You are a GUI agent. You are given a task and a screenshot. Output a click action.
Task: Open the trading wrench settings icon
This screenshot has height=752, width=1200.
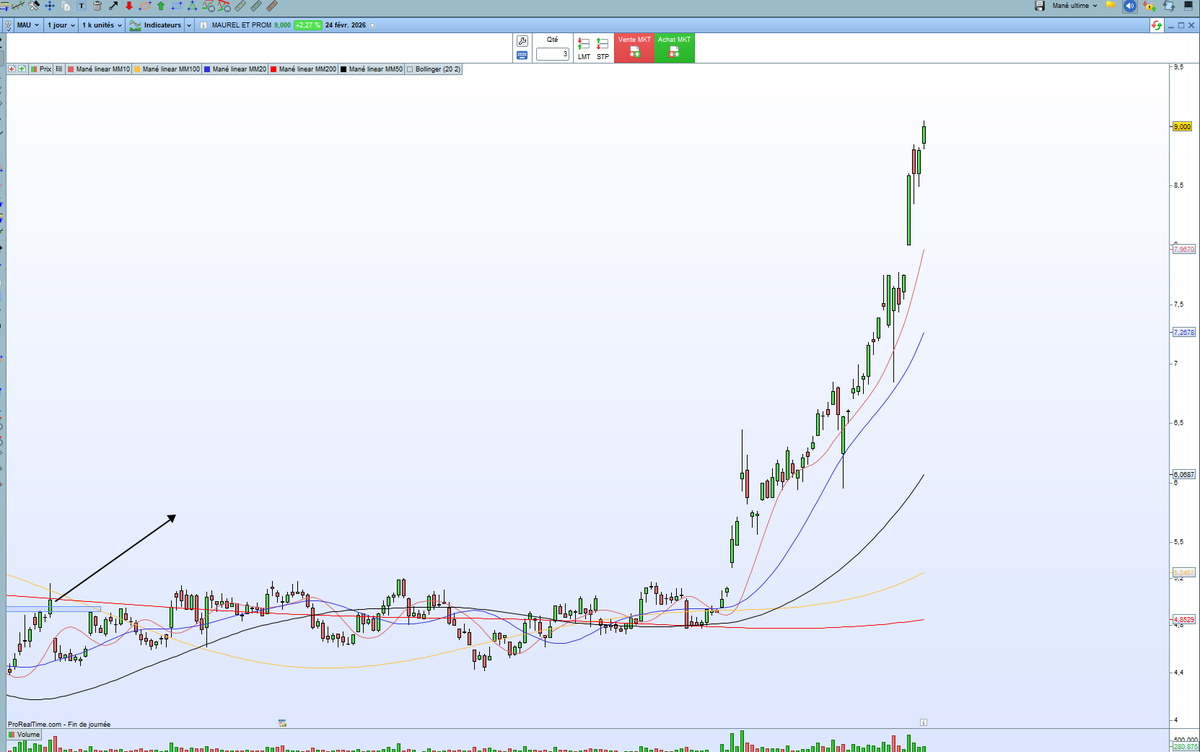point(521,41)
